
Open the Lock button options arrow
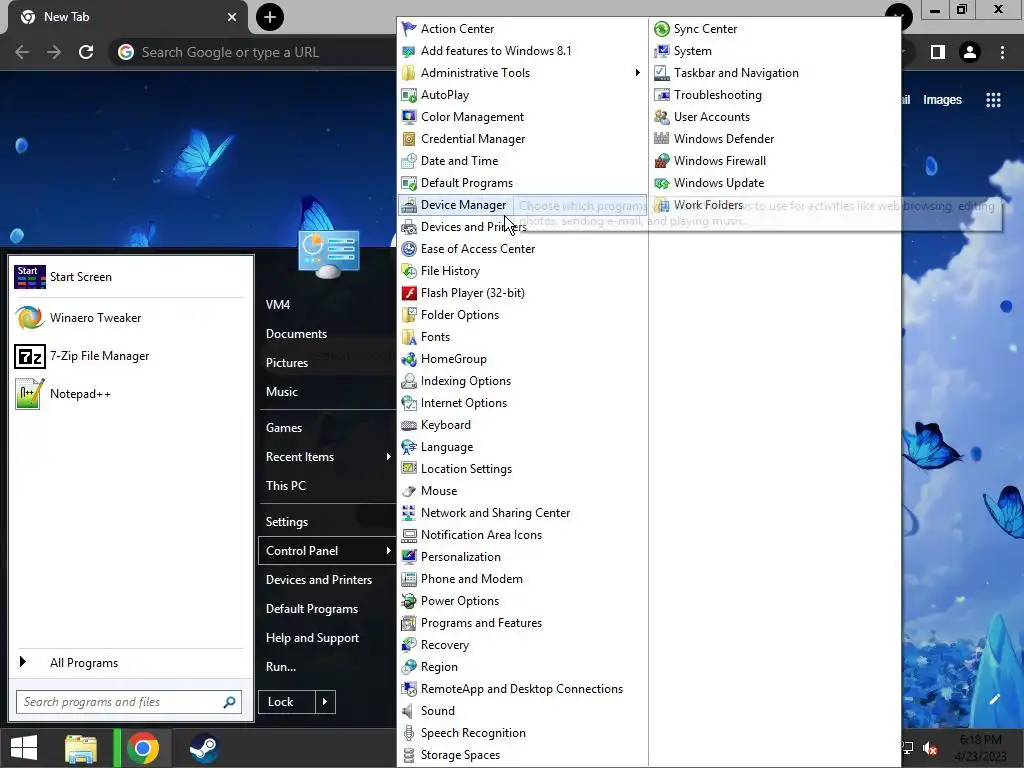pos(325,702)
